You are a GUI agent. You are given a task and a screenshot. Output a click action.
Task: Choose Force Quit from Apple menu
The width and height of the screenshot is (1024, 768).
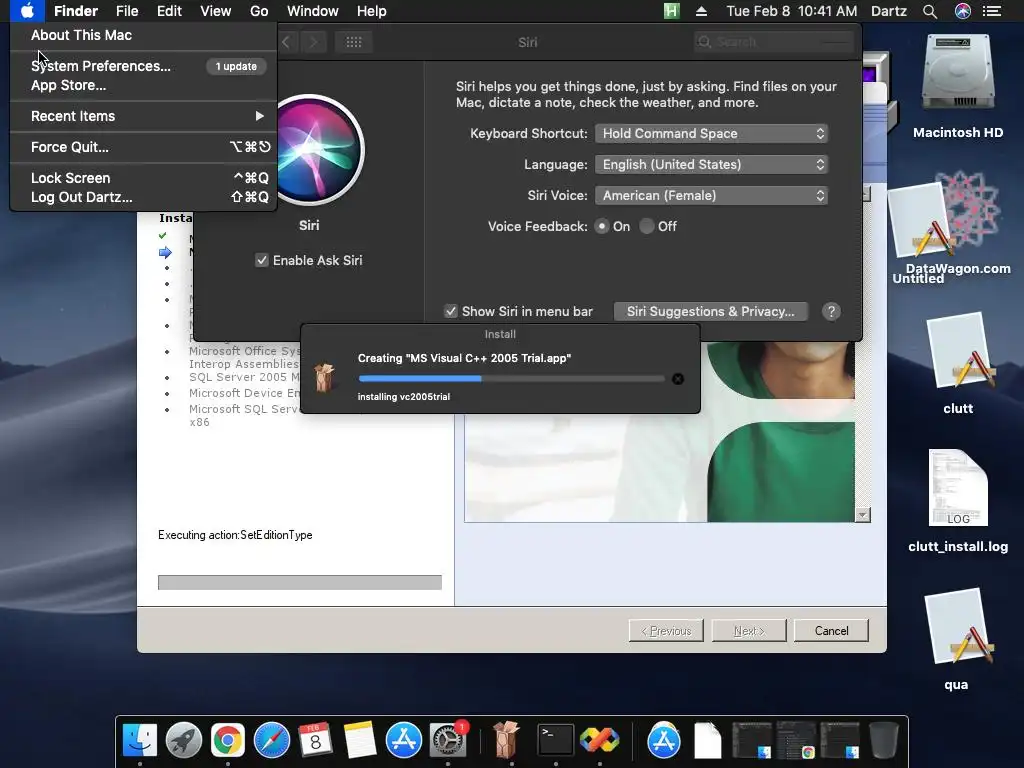coord(144,147)
